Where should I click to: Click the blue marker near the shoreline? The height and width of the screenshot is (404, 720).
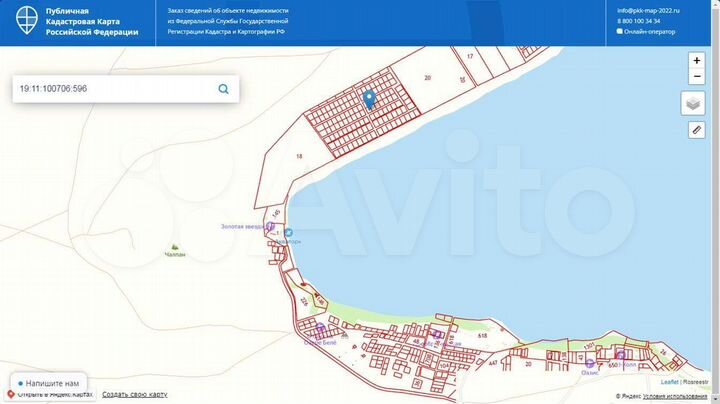(x=288, y=233)
